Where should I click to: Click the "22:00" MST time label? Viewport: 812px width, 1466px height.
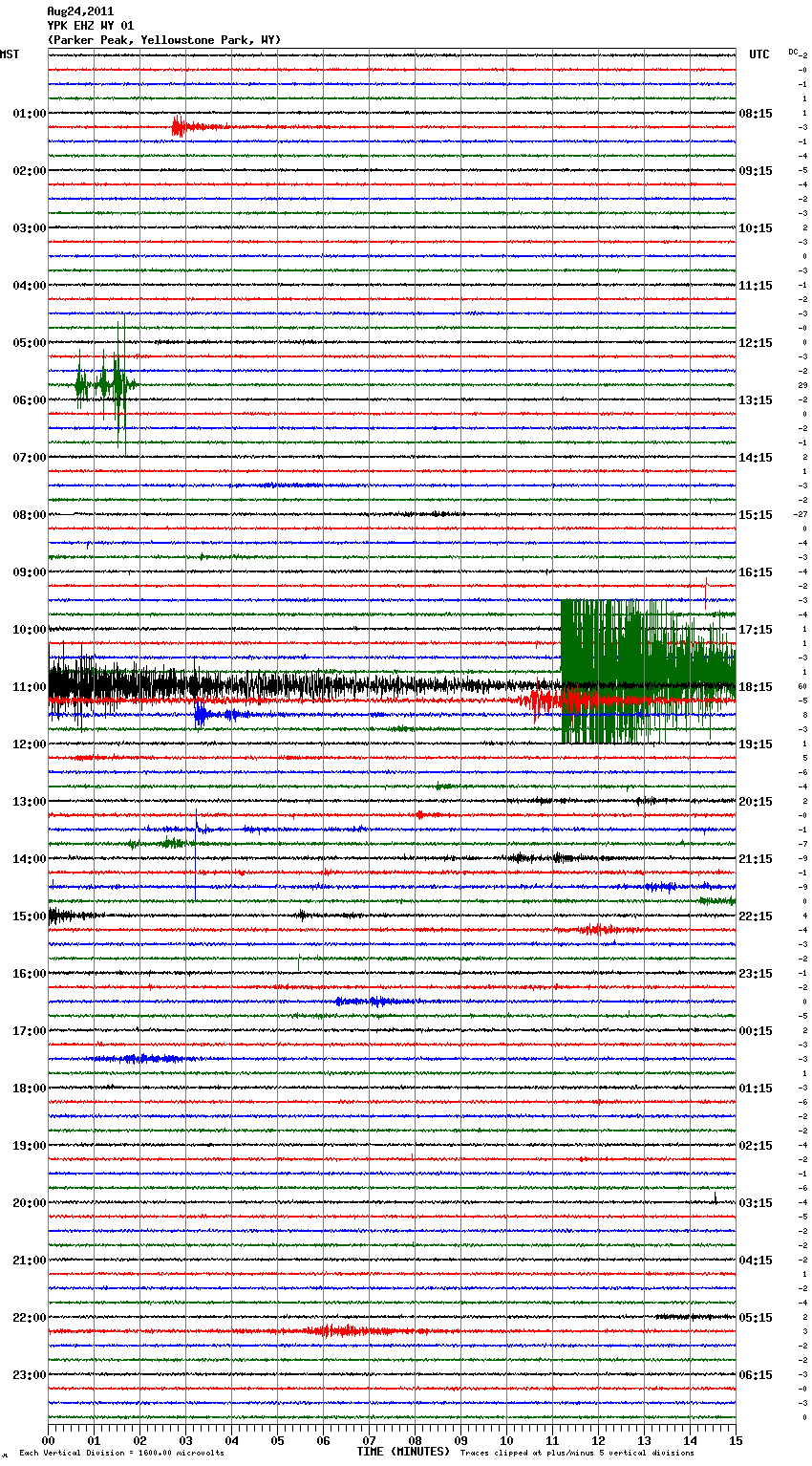pyautogui.click(x=29, y=1318)
